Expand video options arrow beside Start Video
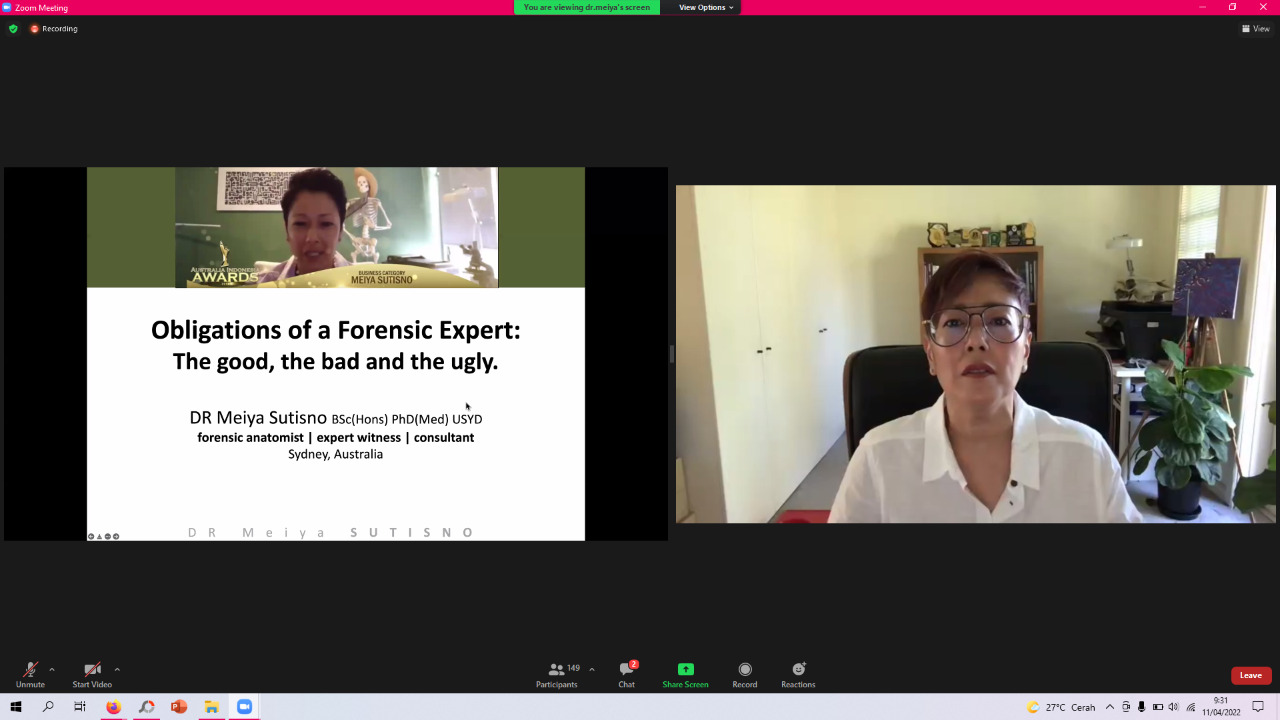This screenshot has width=1280, height=720. (117, 669)
